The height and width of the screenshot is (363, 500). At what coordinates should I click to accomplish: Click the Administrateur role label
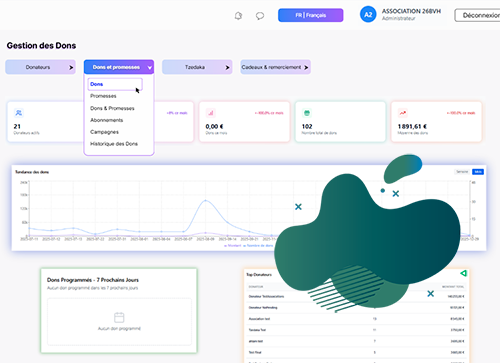399,18
